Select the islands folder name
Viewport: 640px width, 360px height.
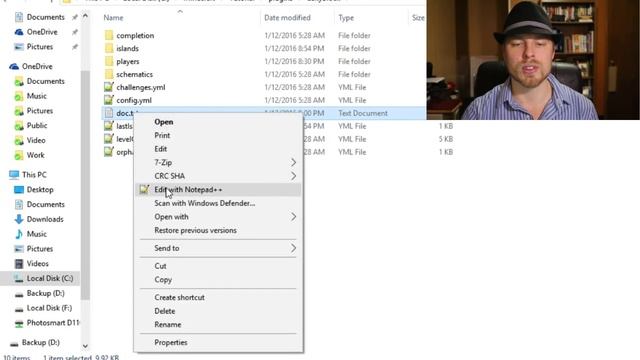[x=127, y=48]
